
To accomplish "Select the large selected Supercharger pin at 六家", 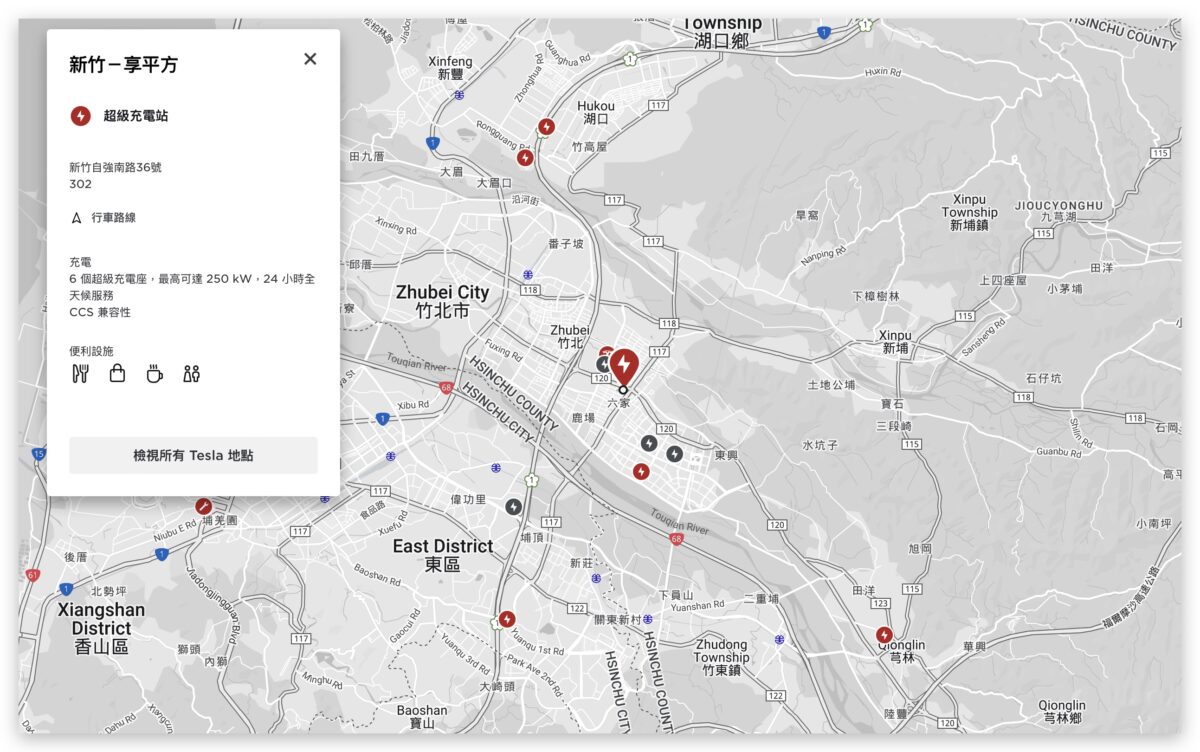I will (x=624, y=368).
